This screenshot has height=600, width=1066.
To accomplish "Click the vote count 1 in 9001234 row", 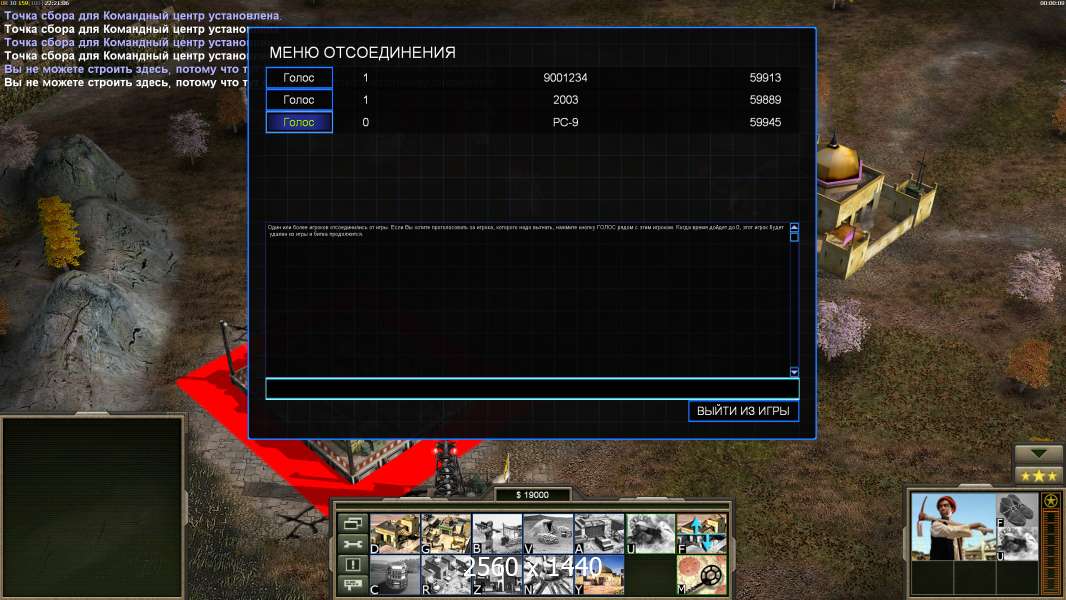I will coord(366,77).
